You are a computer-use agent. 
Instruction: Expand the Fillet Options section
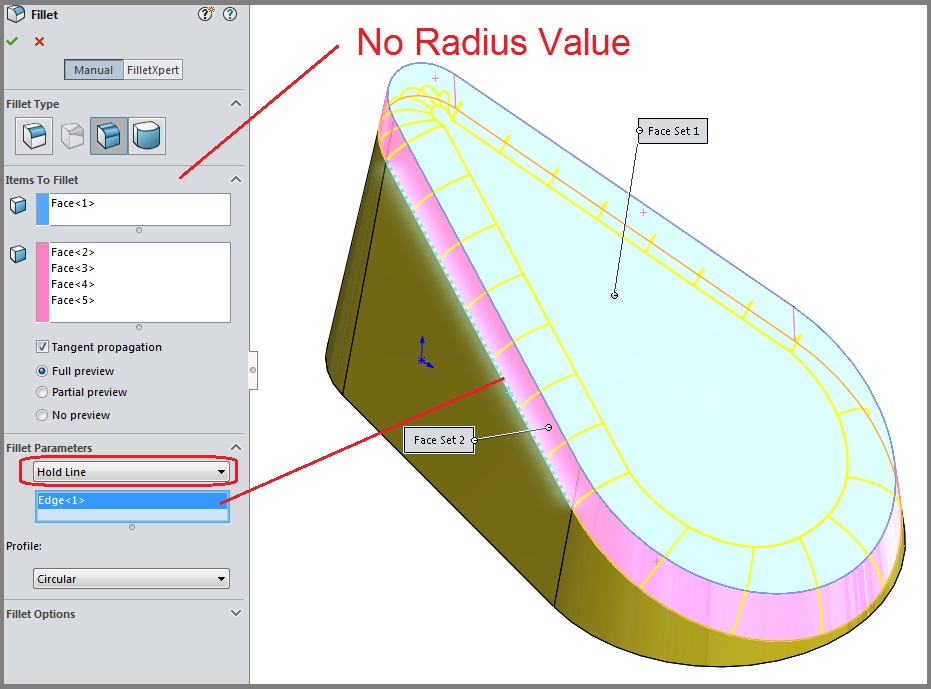236,613
